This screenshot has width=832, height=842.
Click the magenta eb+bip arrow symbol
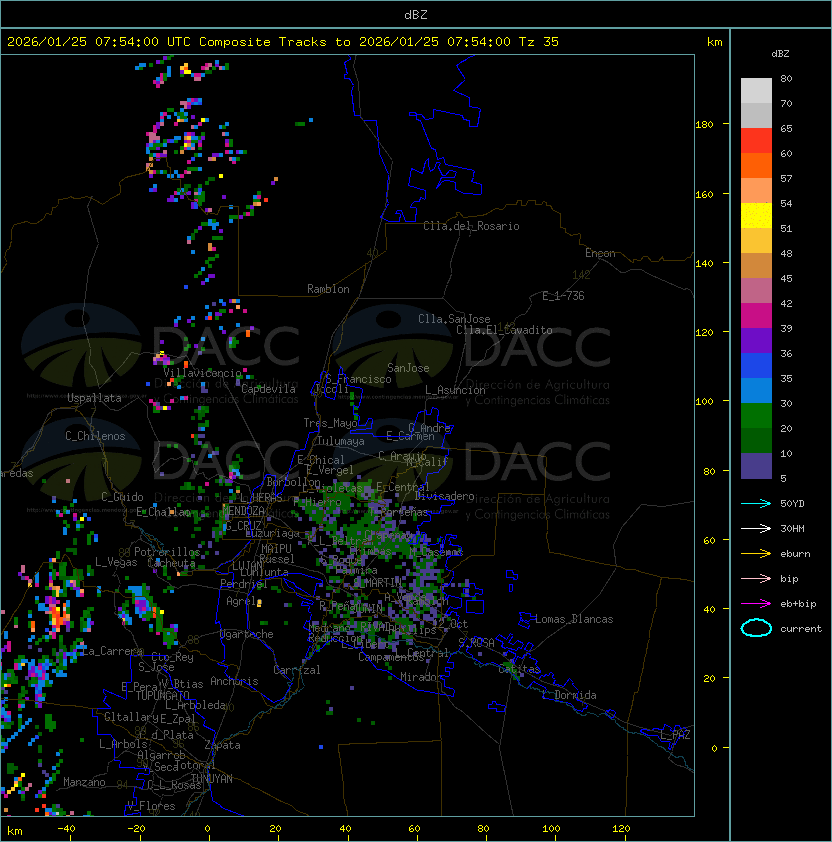756,604
